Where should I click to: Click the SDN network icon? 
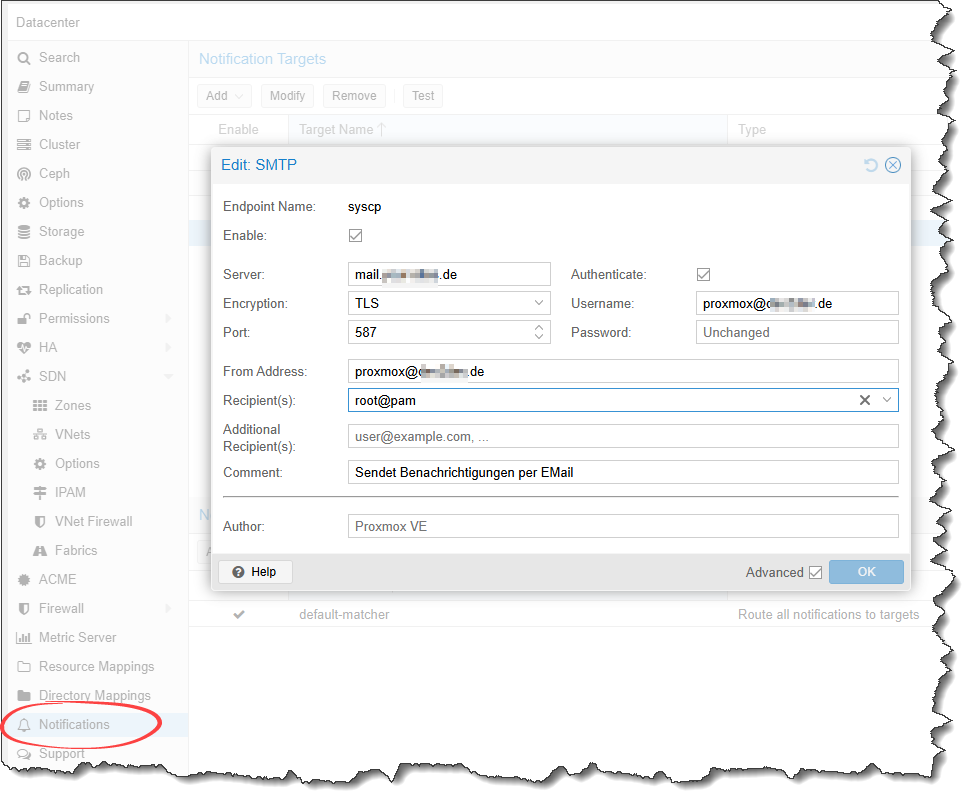pos(24,376)
